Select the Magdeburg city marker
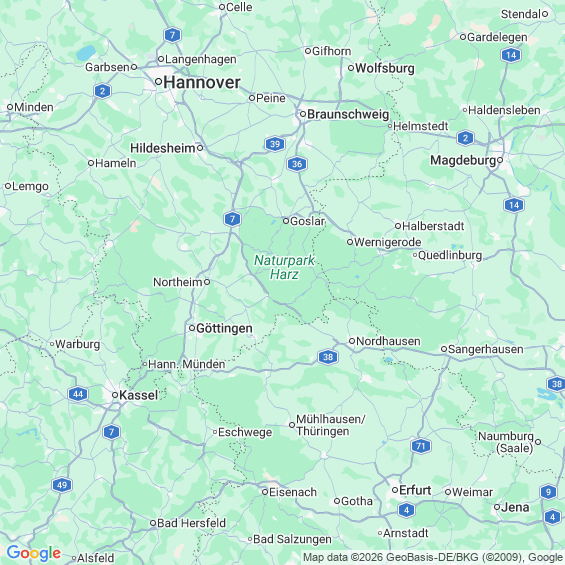The height and width of the screenshot is (565, 565). tap(500, 160)
